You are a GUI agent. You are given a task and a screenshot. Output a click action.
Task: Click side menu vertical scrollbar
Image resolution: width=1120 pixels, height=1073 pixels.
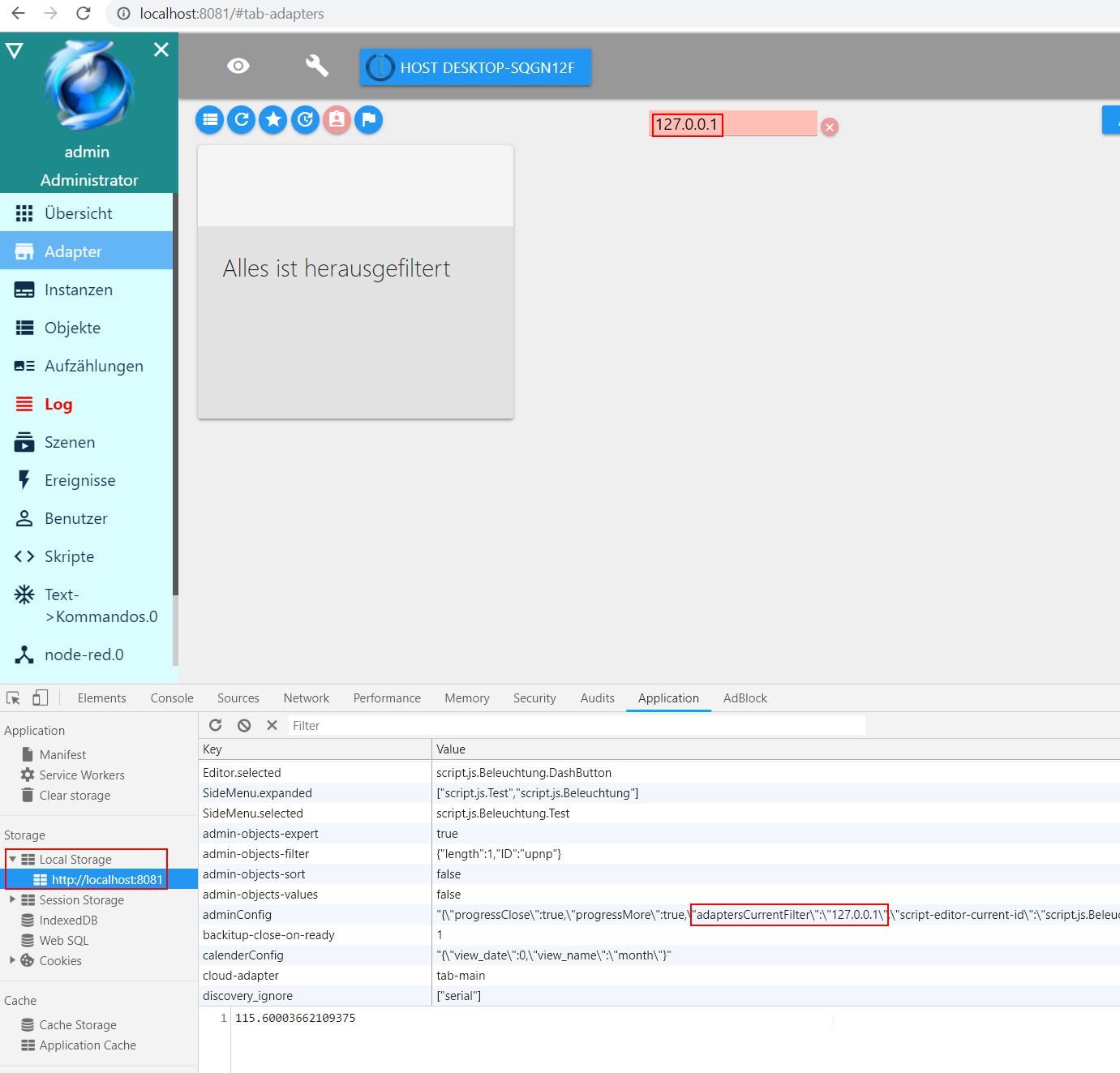coord(175,394)
